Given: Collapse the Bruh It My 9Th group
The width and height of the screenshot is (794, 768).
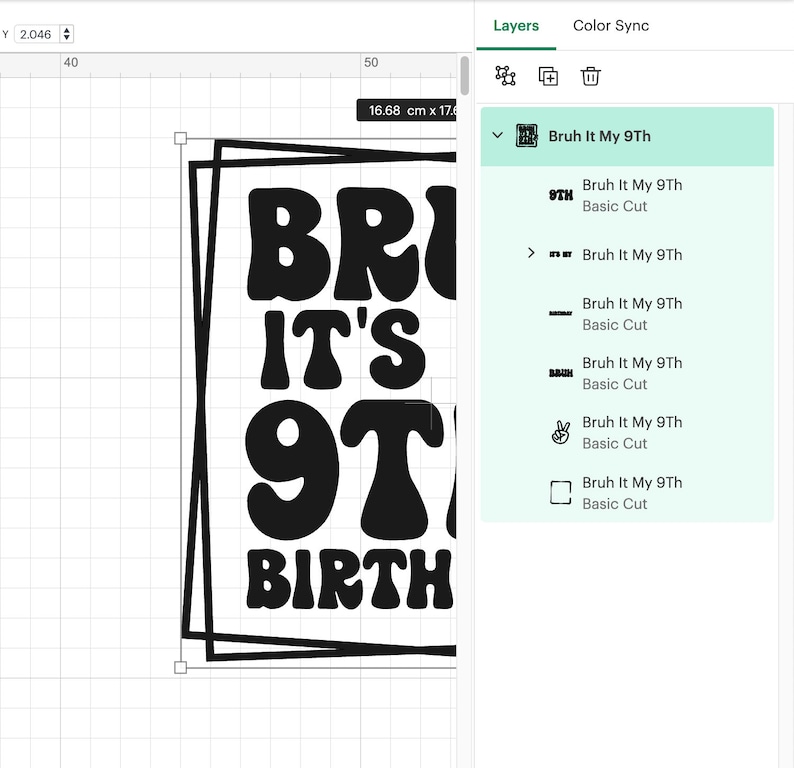Looking at the screenshot, I should pyautogui.click(x=498, y=135).
